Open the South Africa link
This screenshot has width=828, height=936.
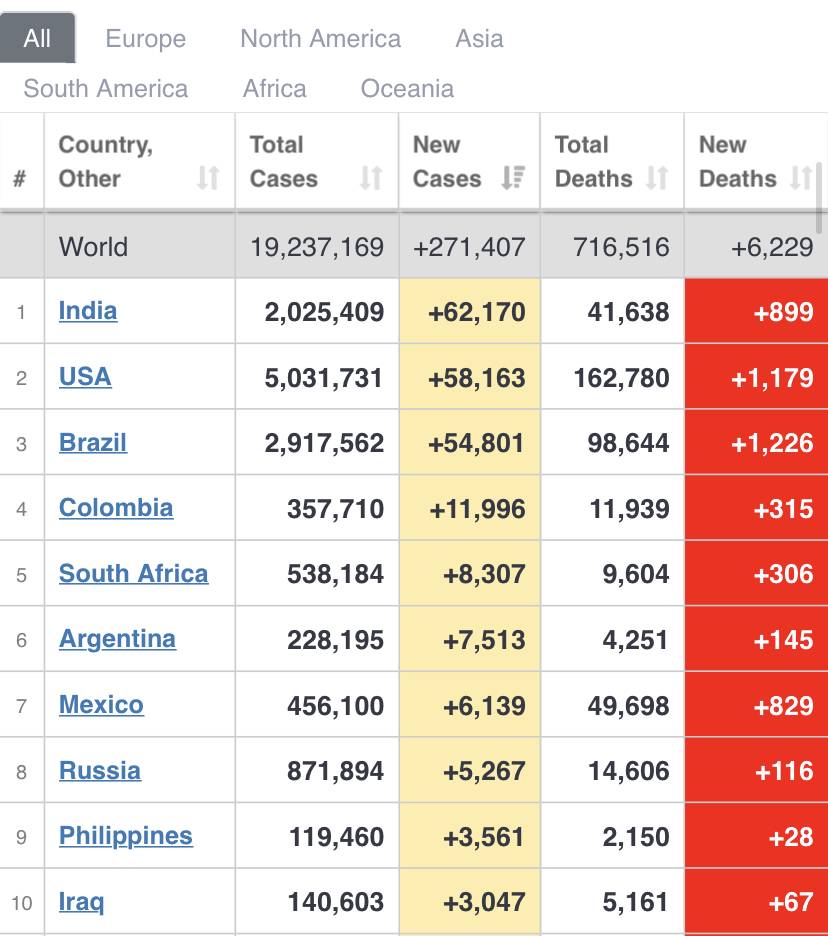tap(134, 574)
